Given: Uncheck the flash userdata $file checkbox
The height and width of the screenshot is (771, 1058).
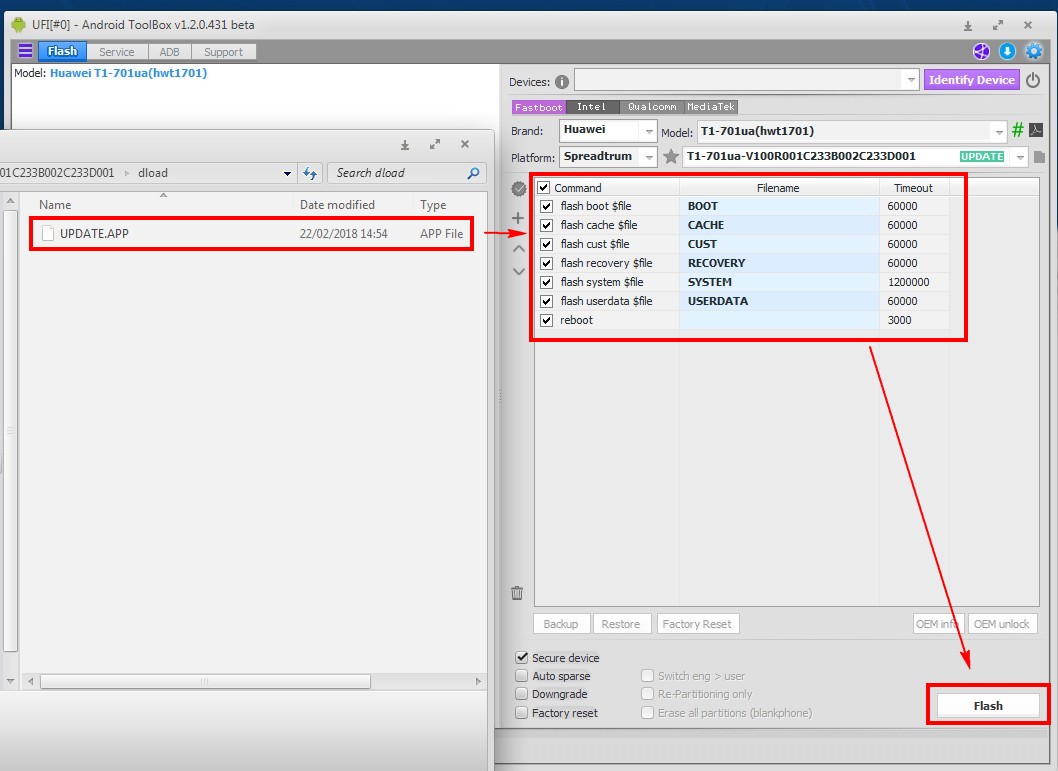Looking at the screenshot, I should tap(547, 301).
